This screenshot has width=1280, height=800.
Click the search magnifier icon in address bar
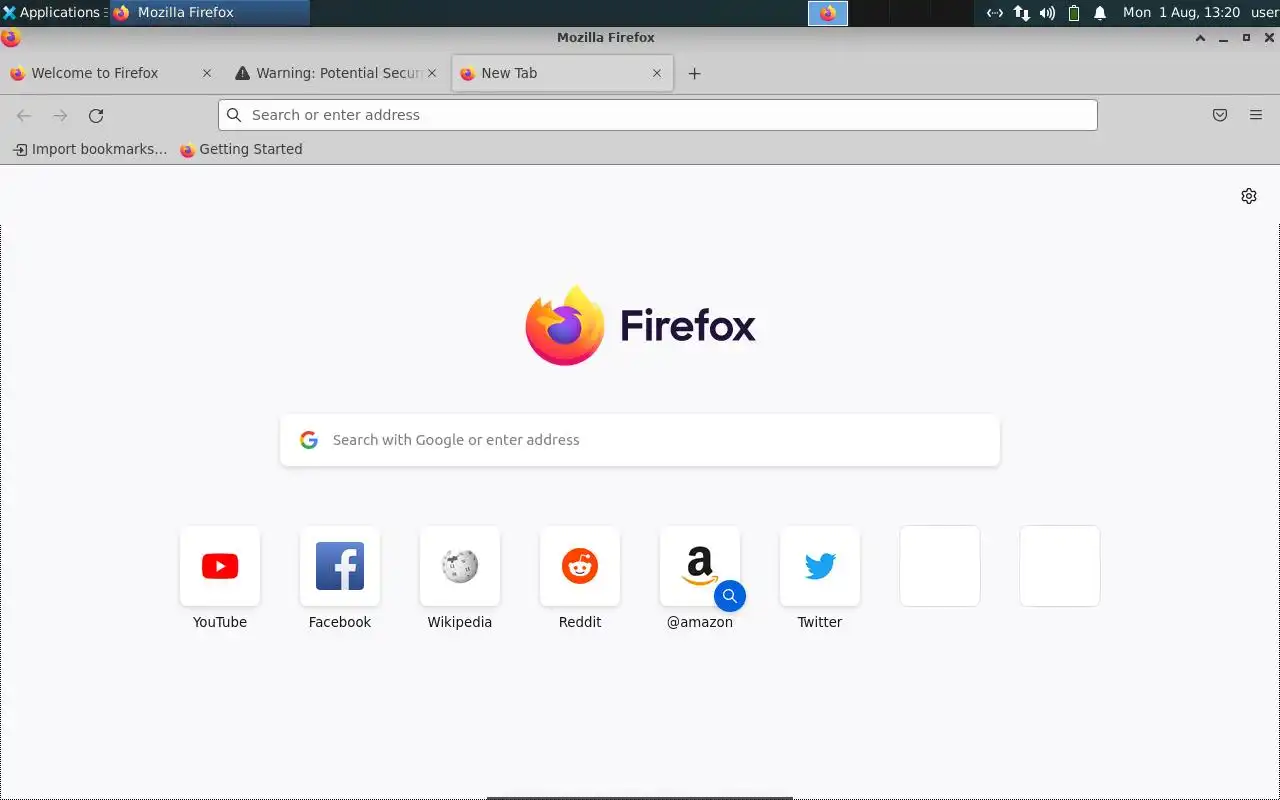pos(234,115)
